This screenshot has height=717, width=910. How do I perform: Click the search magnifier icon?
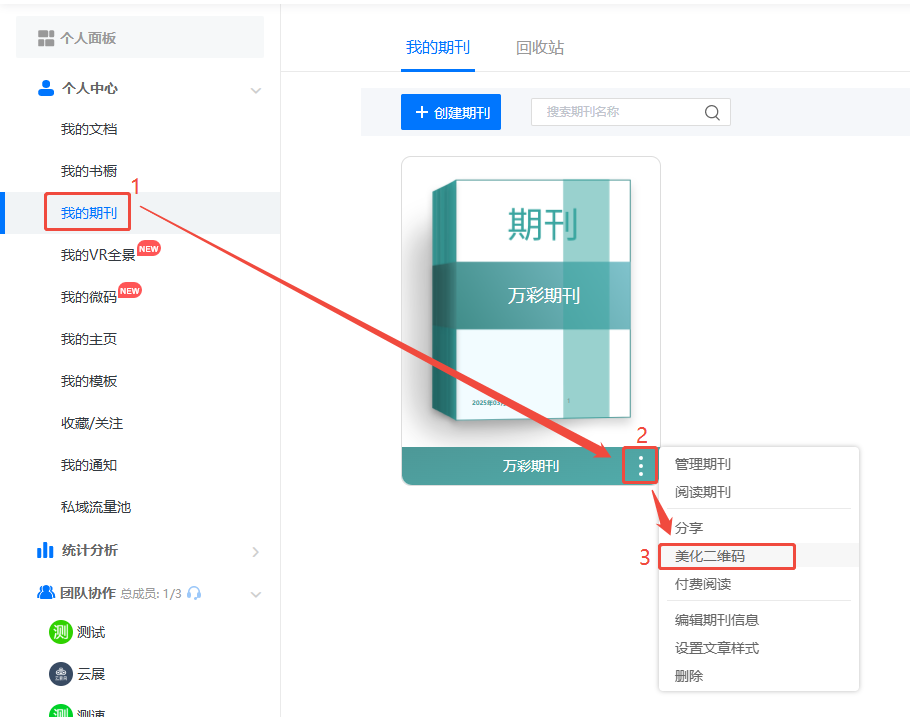tap(712, 112)
